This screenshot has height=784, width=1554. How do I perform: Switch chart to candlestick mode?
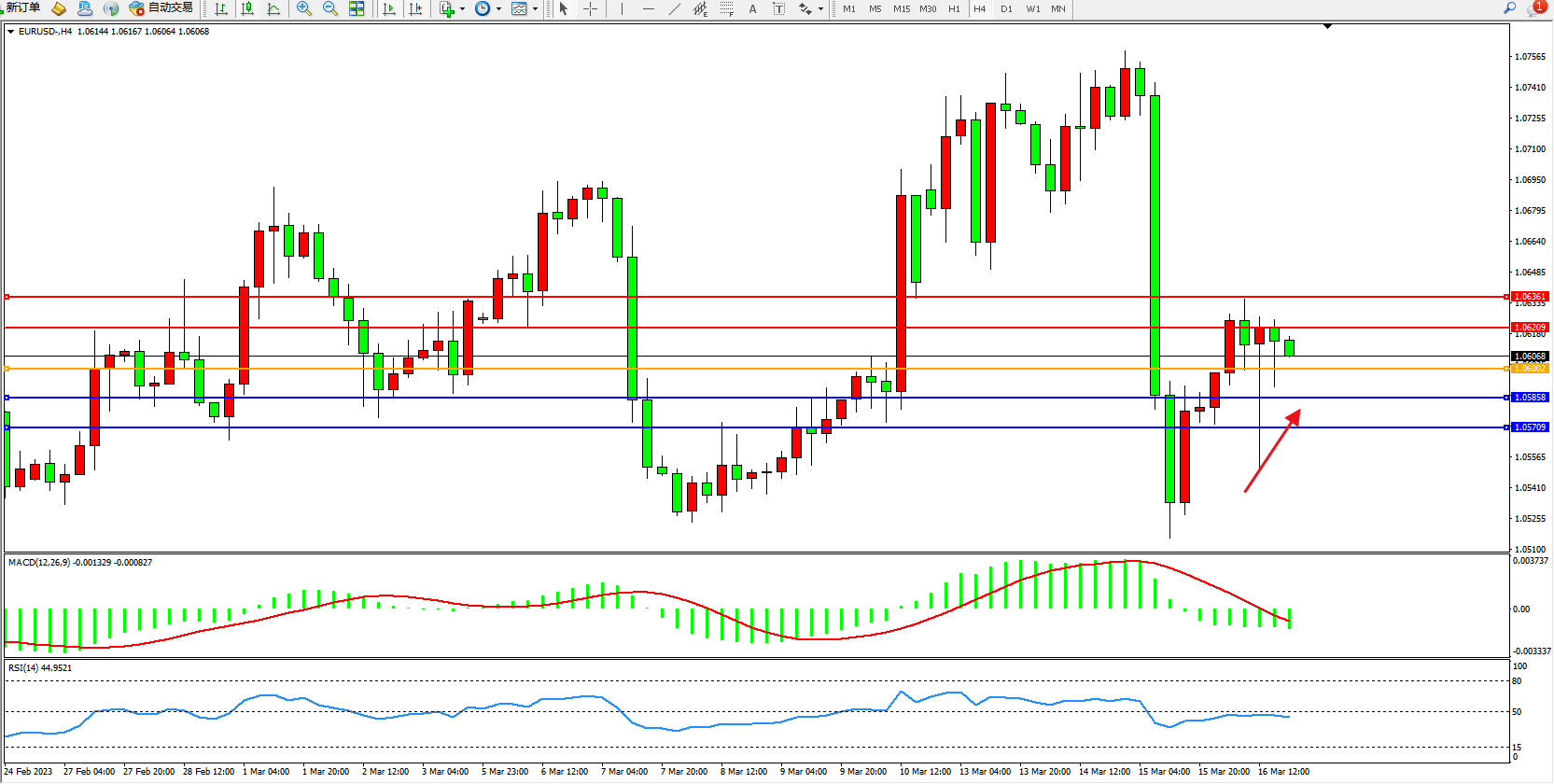[247, 8]
